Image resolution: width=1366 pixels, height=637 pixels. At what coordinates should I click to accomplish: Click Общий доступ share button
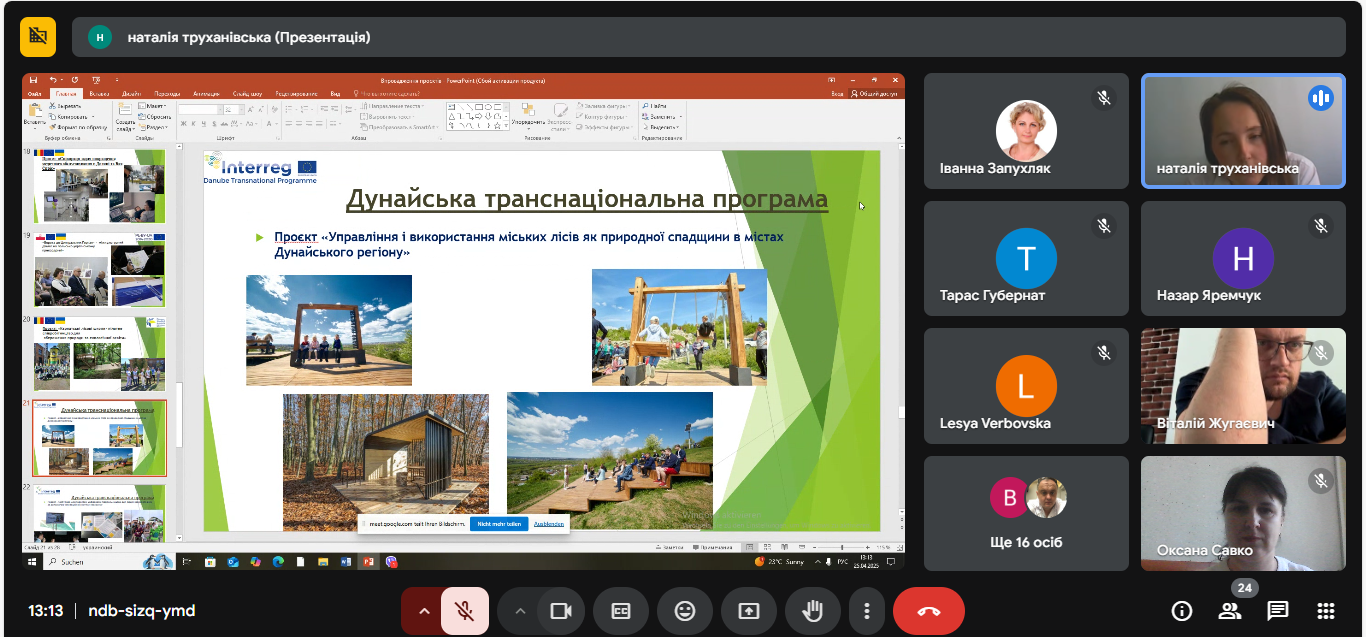[876, 94]
